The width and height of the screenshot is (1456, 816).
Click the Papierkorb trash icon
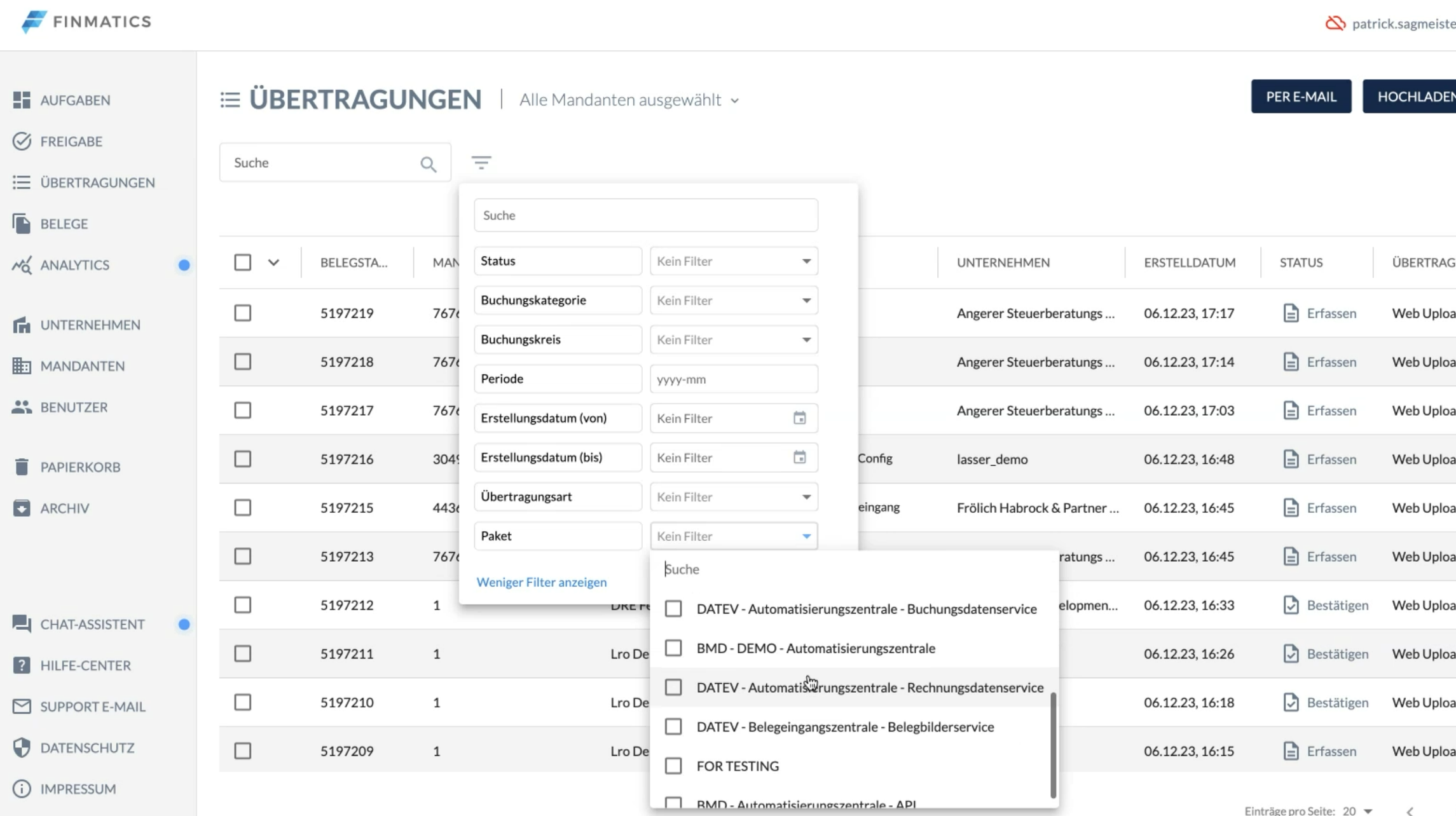coord(22,467)
